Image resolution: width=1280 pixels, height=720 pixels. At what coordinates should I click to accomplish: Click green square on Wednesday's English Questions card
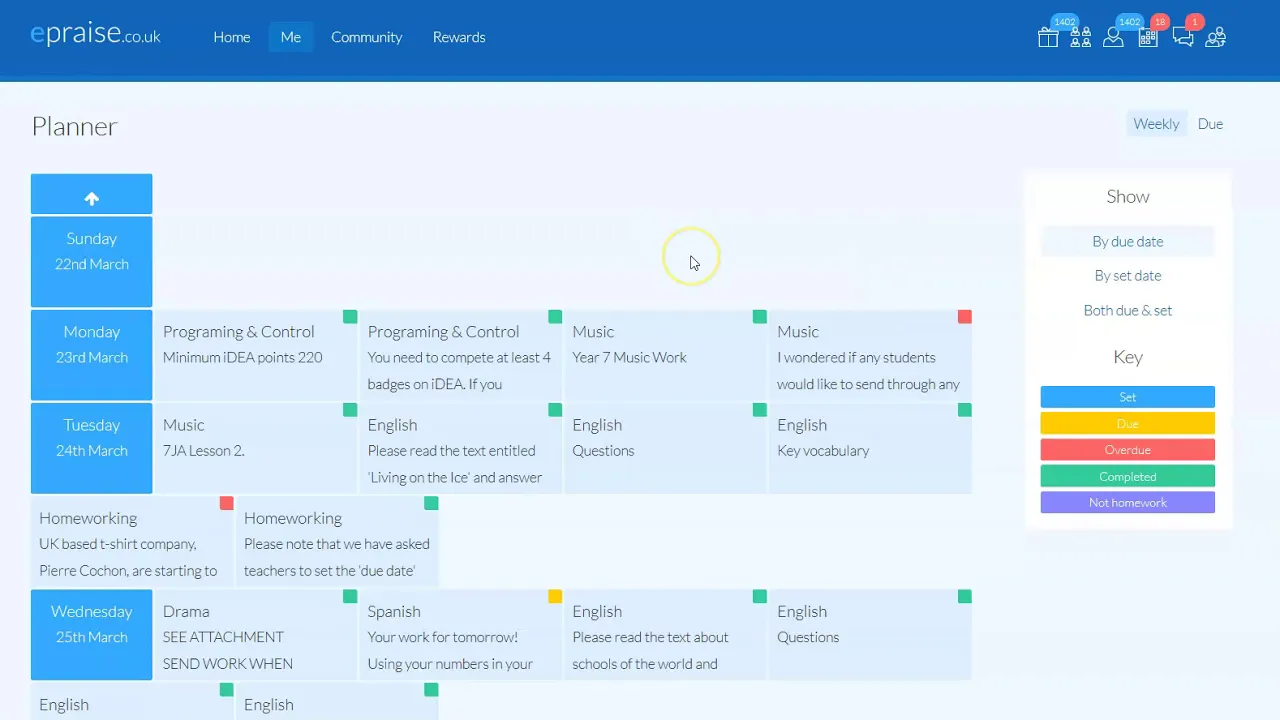coord(965,596)
